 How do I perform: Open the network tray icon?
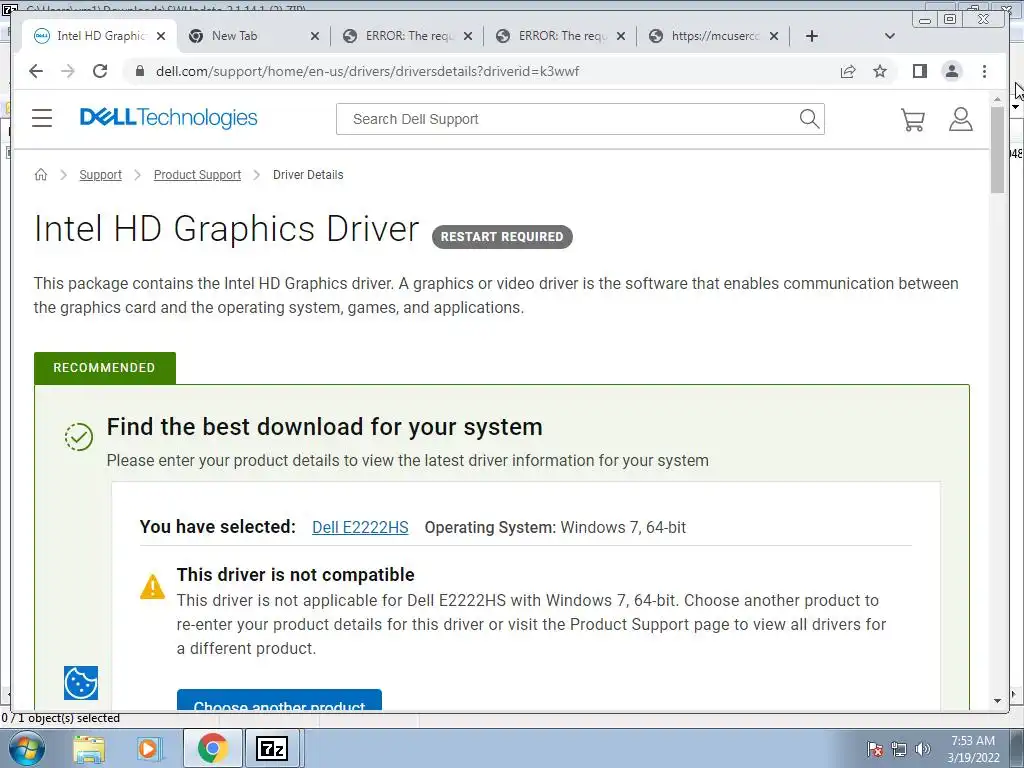pyautogui.click(x=899, y=749)
